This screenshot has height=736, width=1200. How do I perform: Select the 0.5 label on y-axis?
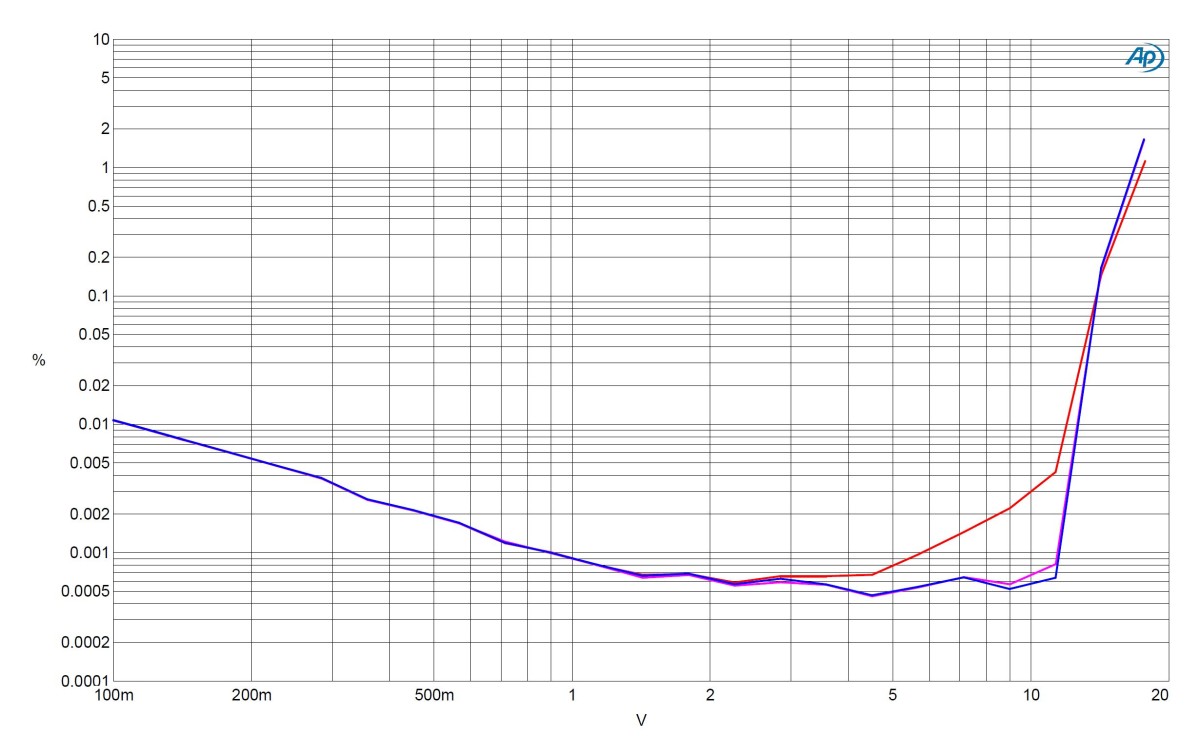(96, 206)
